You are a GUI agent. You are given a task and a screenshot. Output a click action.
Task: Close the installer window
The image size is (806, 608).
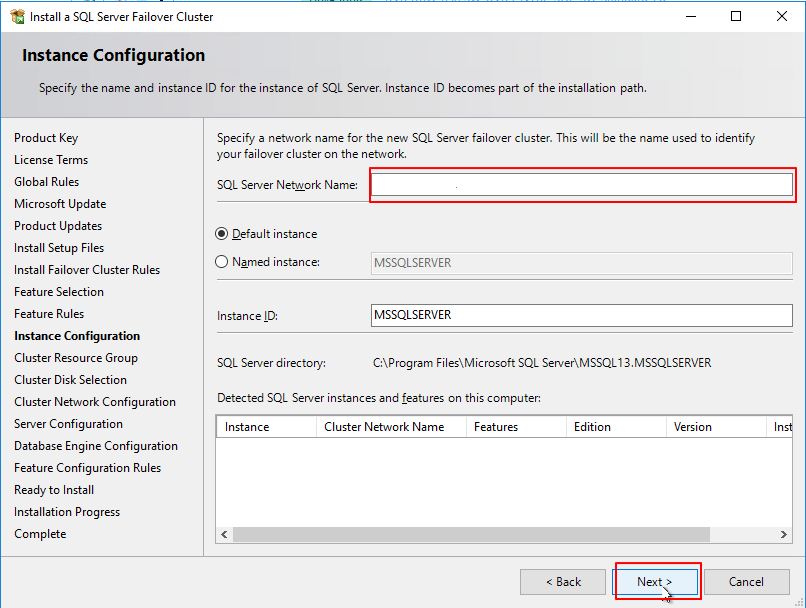coord(782,16)
